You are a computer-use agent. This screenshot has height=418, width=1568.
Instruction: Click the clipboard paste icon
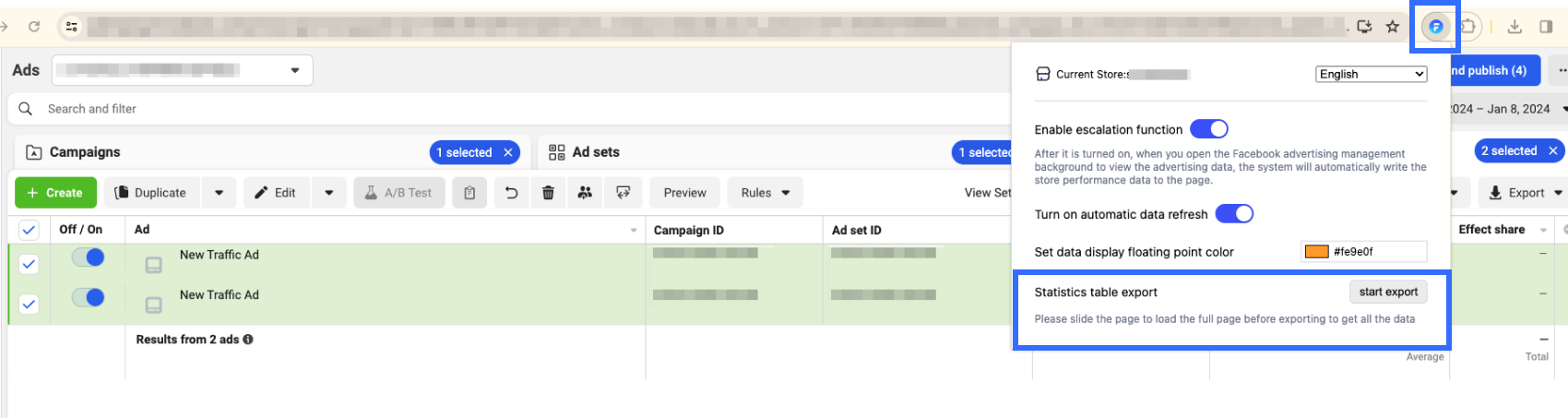coord(469,193)
